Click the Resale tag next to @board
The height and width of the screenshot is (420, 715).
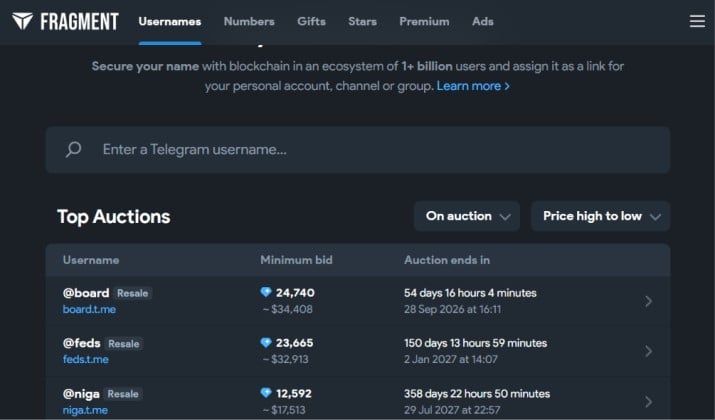pyautogui.click(x=133, y=293)
